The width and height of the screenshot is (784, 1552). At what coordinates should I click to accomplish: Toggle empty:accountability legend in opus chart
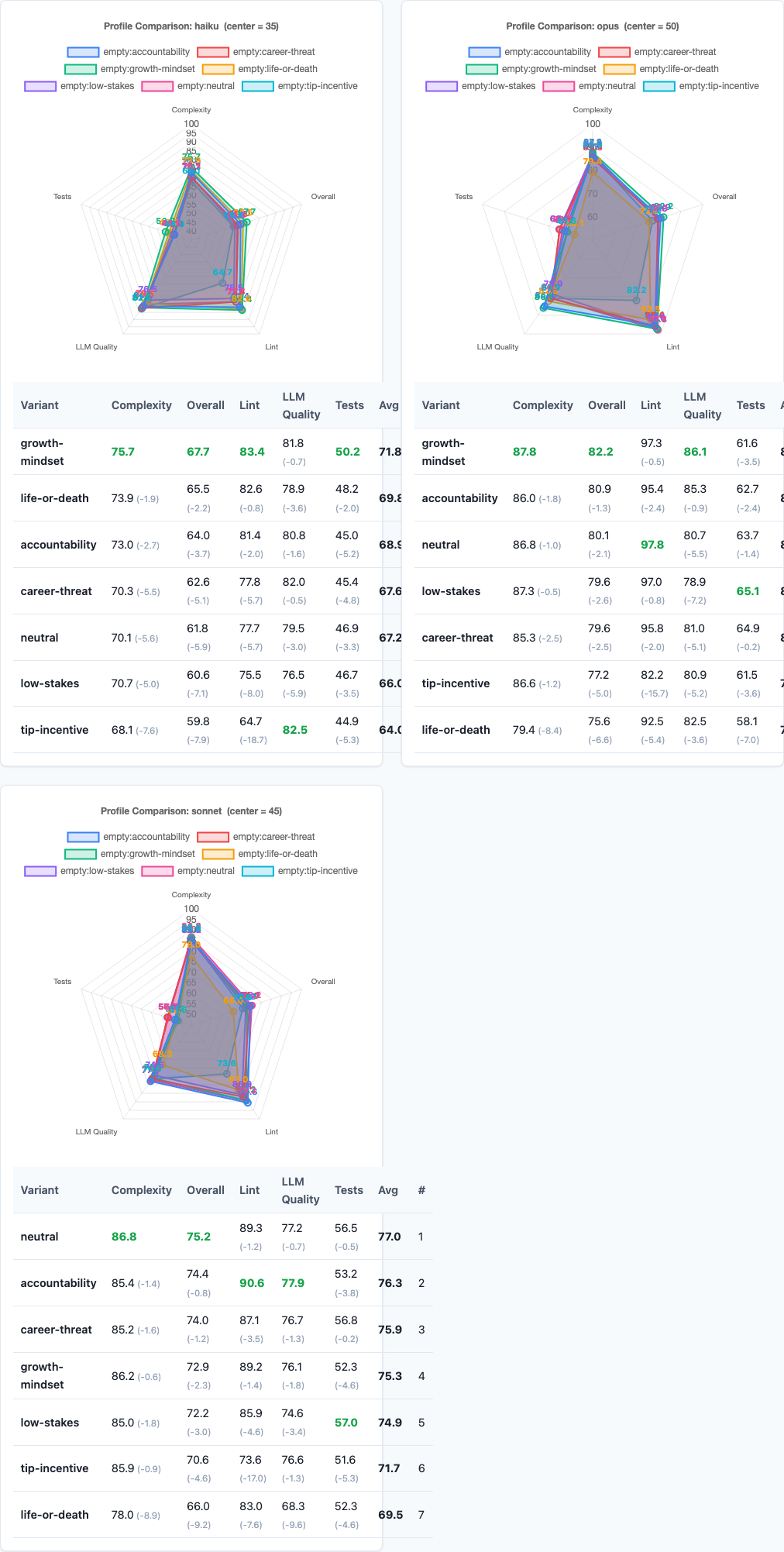point(530,52)
